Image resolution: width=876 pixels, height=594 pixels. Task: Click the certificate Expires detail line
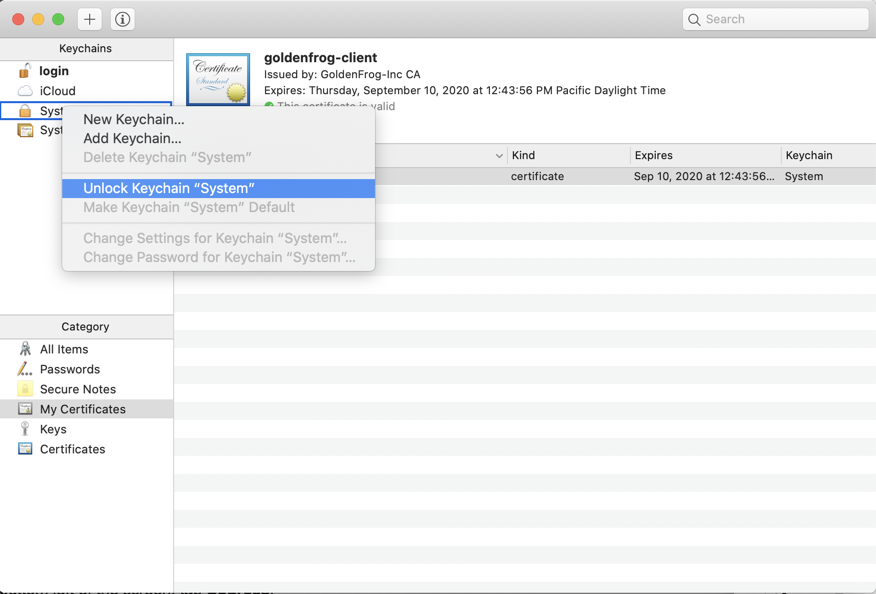pos(464,91)
